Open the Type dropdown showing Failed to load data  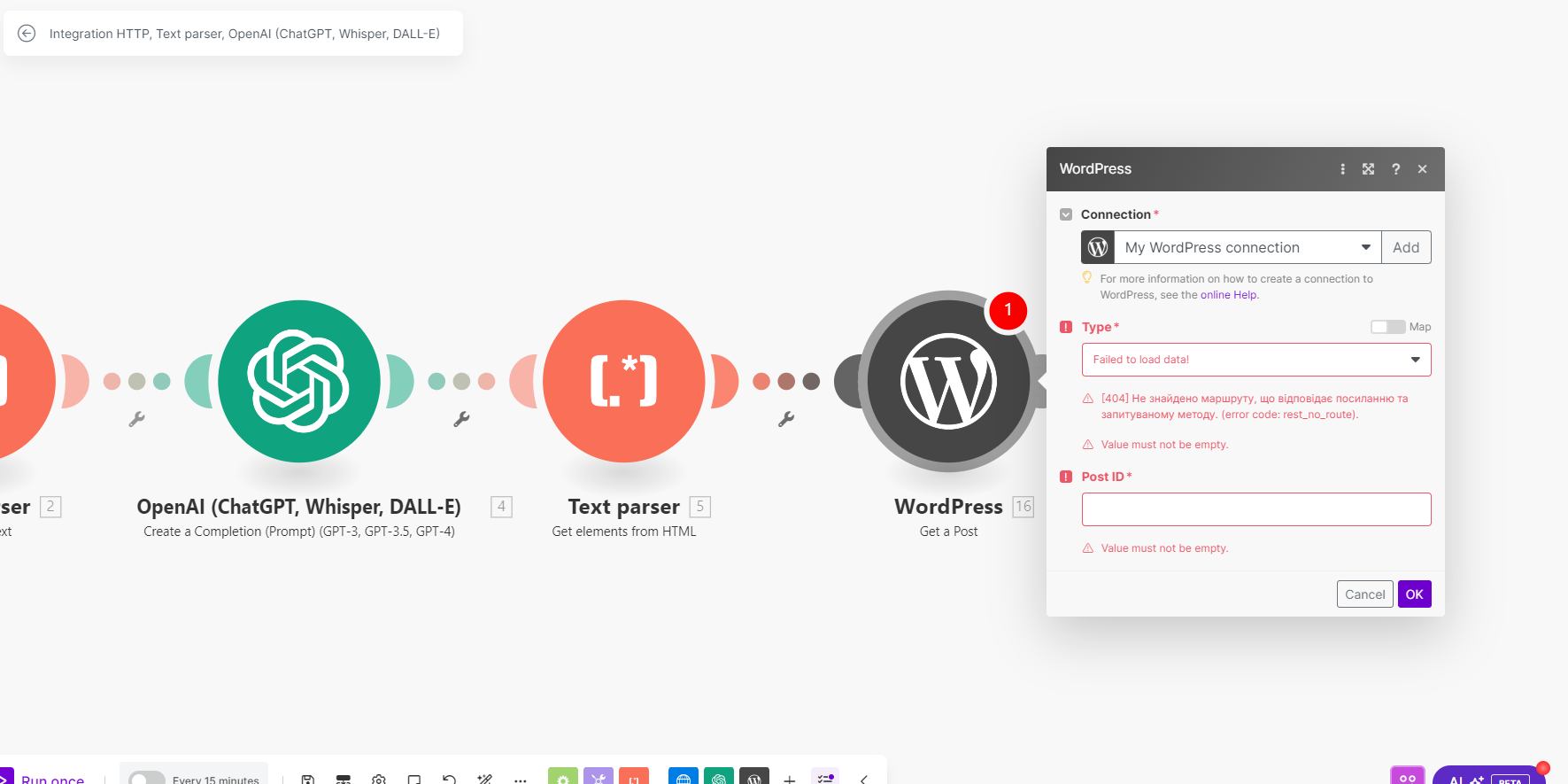click(1256, 360)
